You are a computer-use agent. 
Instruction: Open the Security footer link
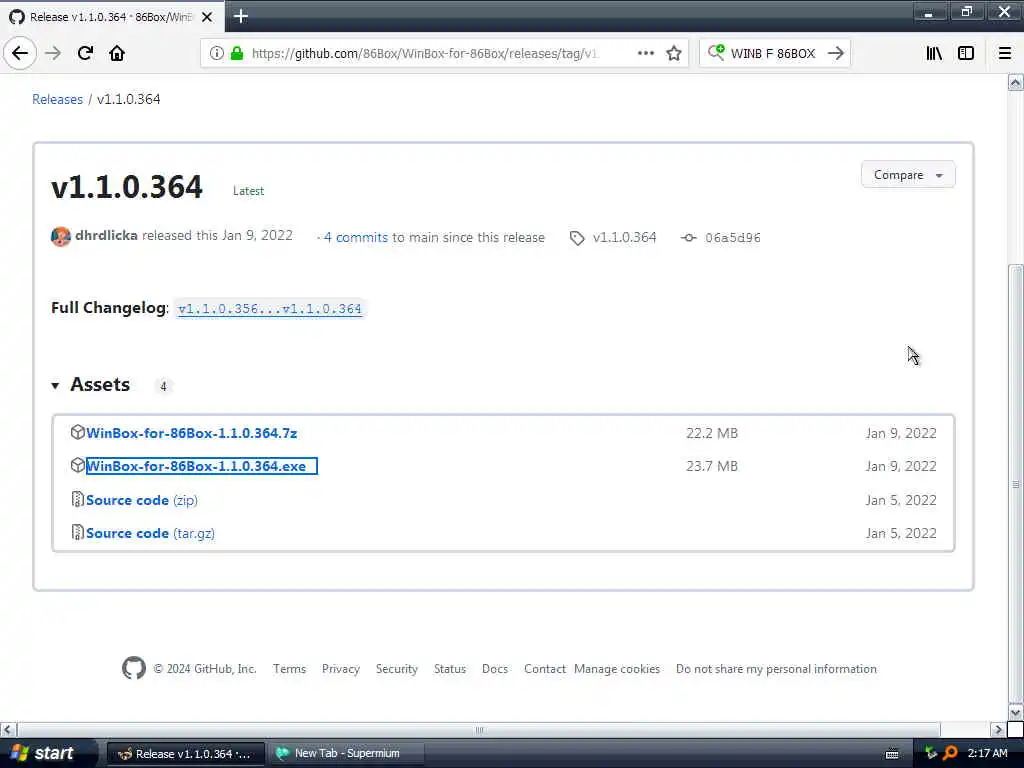(x=396, y=669)
